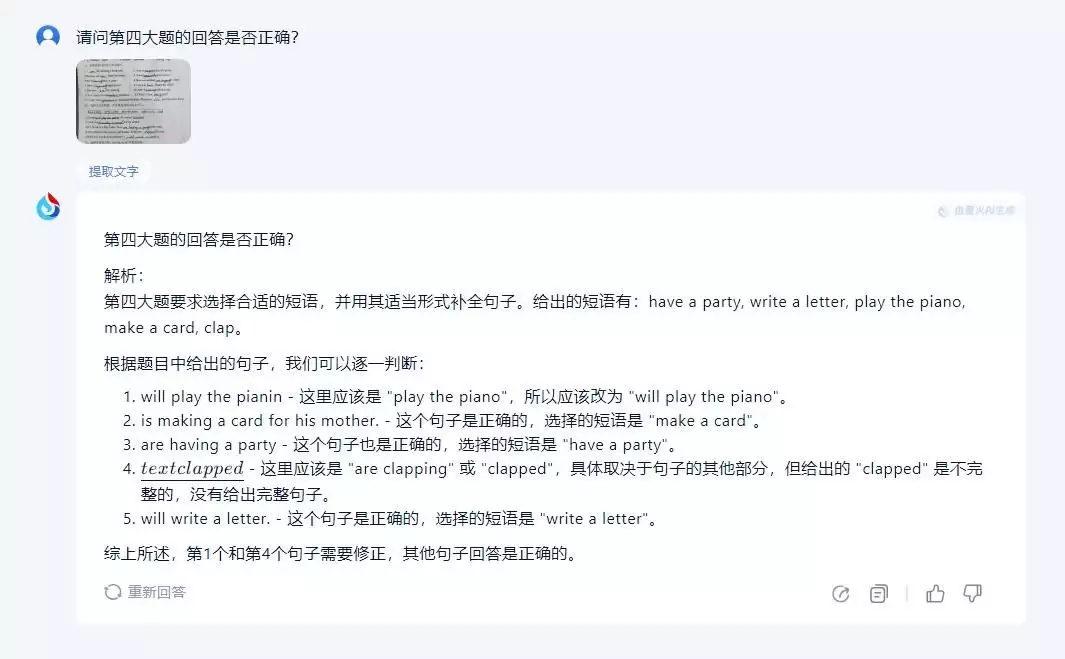This screenshot has width=1065, height=659.
Task: Copy the answer with the copy icon
Action: (879, 594)
